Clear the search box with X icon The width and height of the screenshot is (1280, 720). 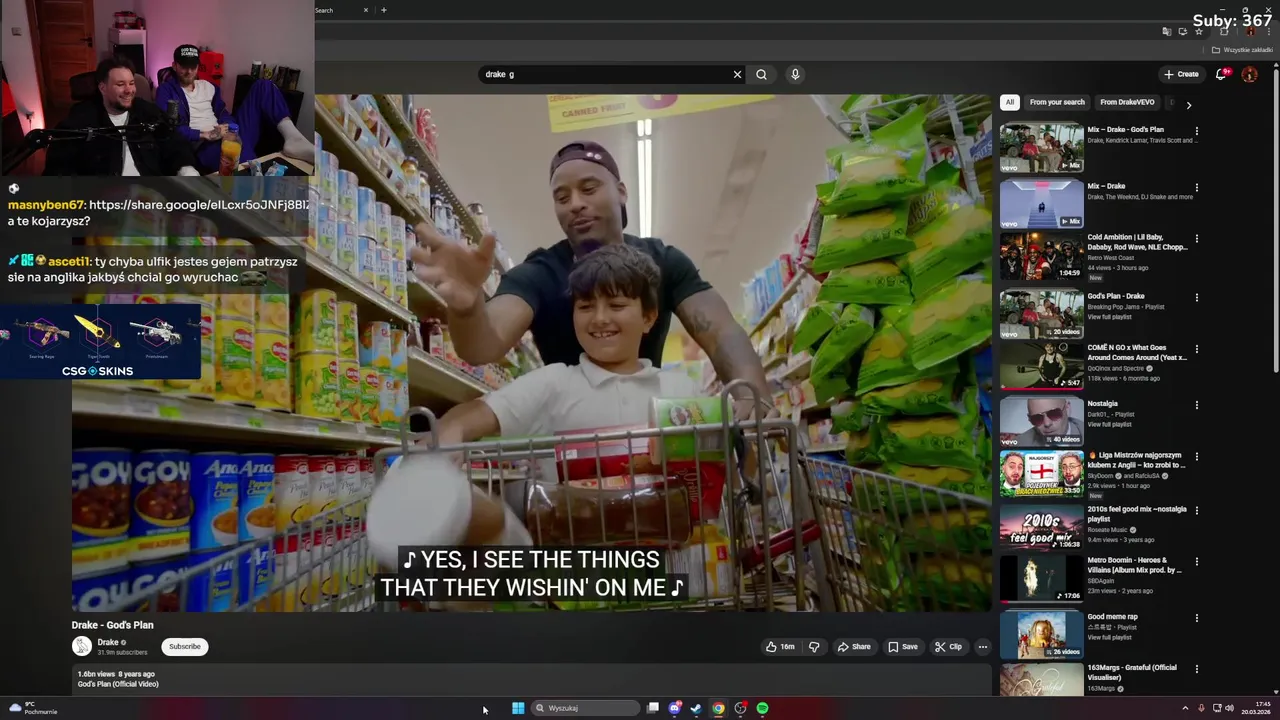point(737,74)
